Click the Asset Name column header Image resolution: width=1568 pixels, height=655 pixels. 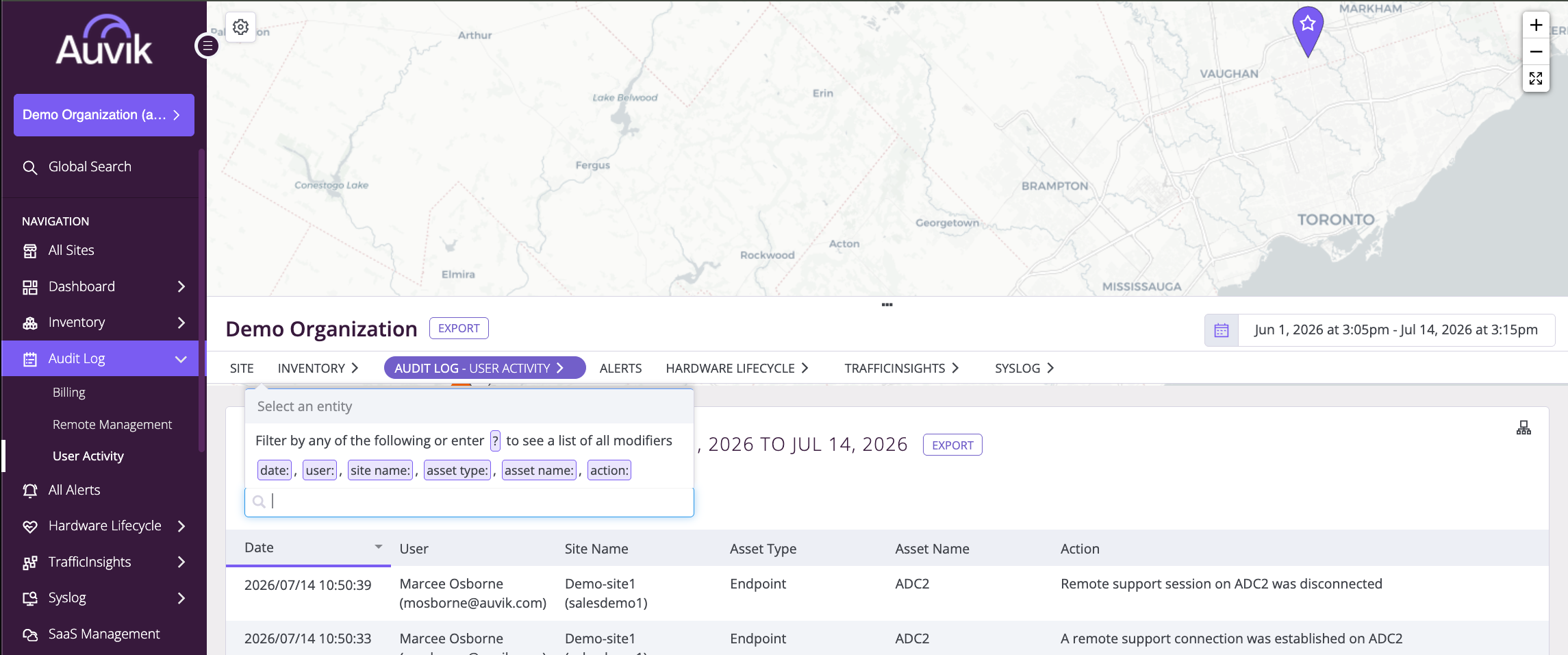click(932, 548)
